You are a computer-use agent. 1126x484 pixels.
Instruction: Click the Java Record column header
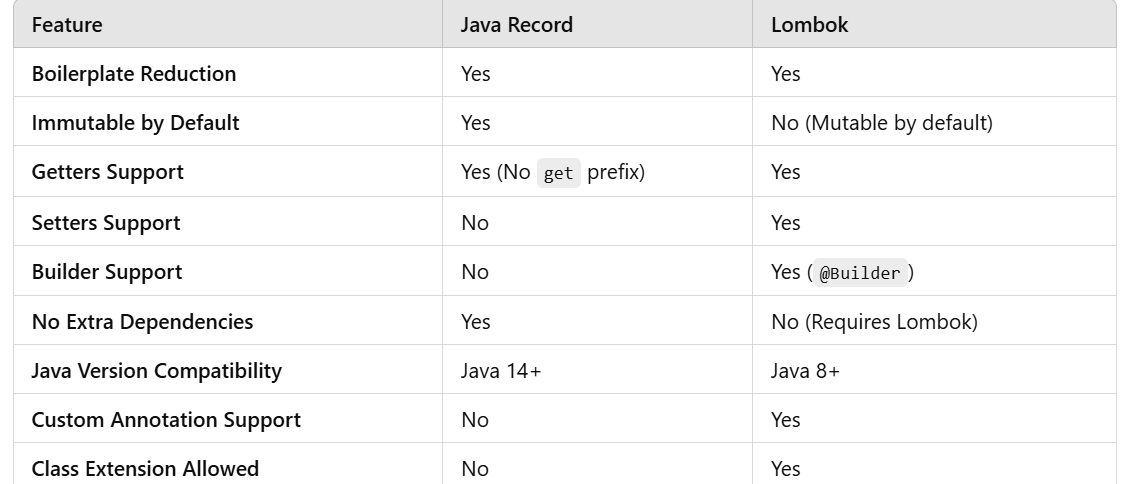516,24
